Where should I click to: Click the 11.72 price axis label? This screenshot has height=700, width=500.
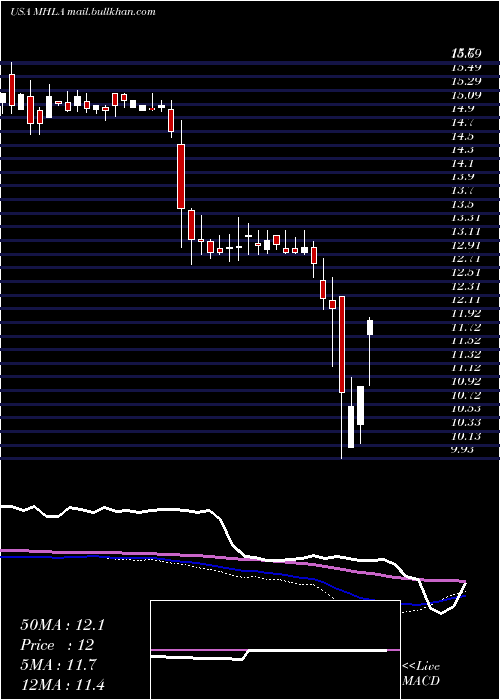tap(466, 327)
